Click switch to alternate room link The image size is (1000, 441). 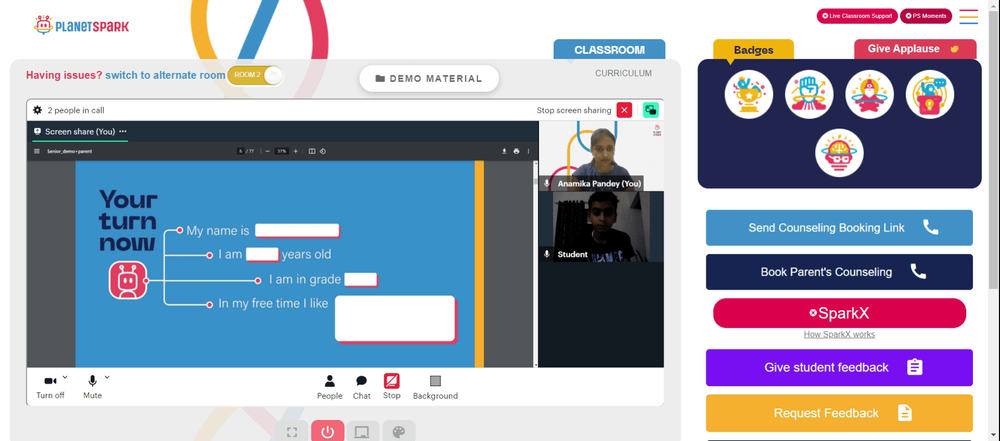tap(165, 75)
